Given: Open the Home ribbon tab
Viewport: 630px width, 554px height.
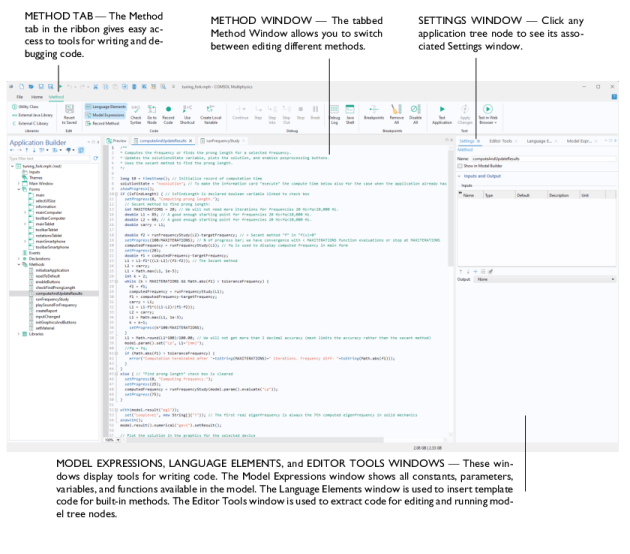Looking at the screenshot, I should pyautogui.click(x=37, y=96).
